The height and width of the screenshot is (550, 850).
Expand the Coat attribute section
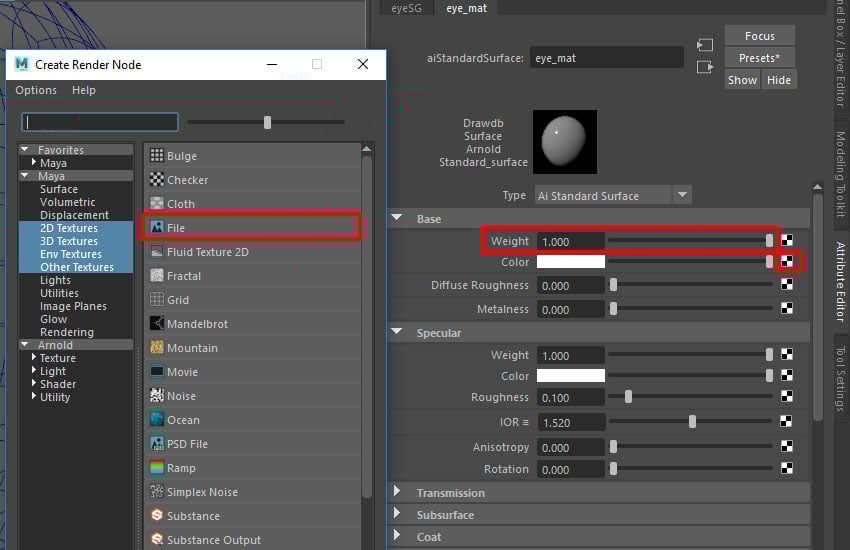tap(397, 535)
